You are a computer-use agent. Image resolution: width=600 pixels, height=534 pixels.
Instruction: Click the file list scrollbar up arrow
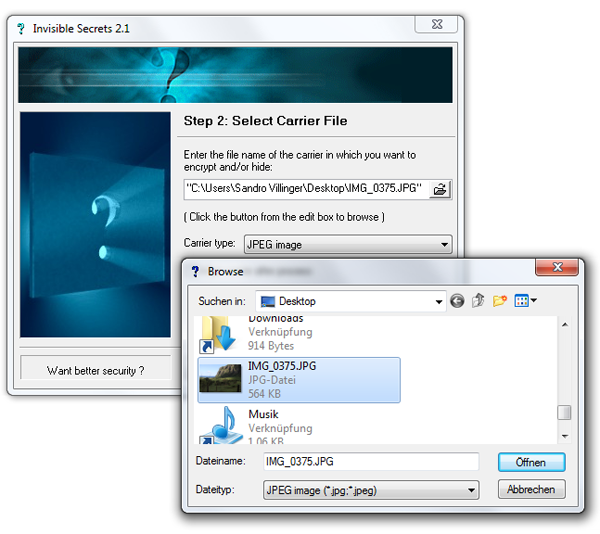(564, 325)
